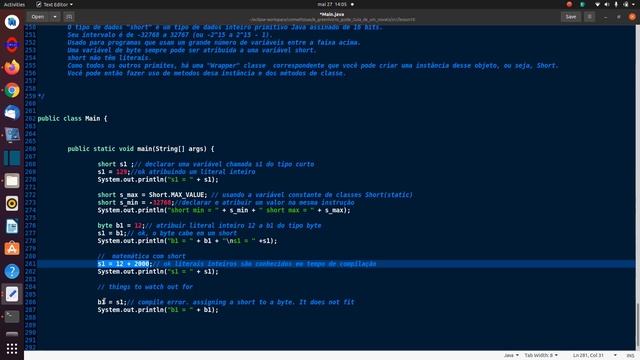This screenshot has height=360, width=640.
Task: Expand the recent files arrow beside Open
Action: [x=55, y=17]
